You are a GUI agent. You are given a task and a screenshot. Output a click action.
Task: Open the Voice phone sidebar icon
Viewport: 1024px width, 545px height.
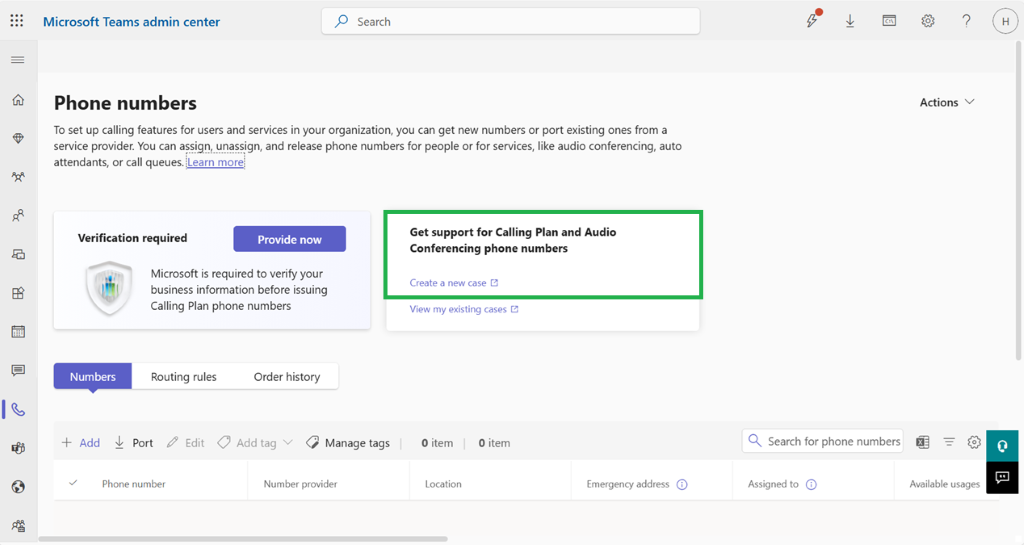pyautogui.click(x=18, y=410)
